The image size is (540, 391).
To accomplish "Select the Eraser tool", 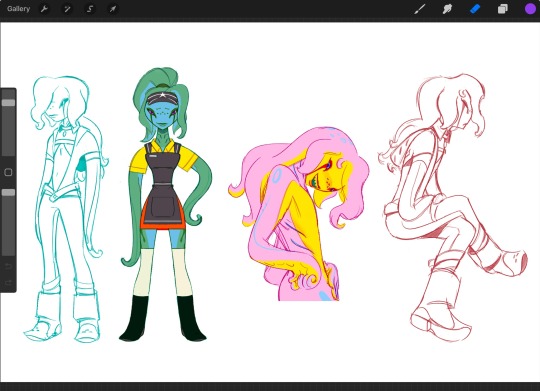I will pos(475,9).
